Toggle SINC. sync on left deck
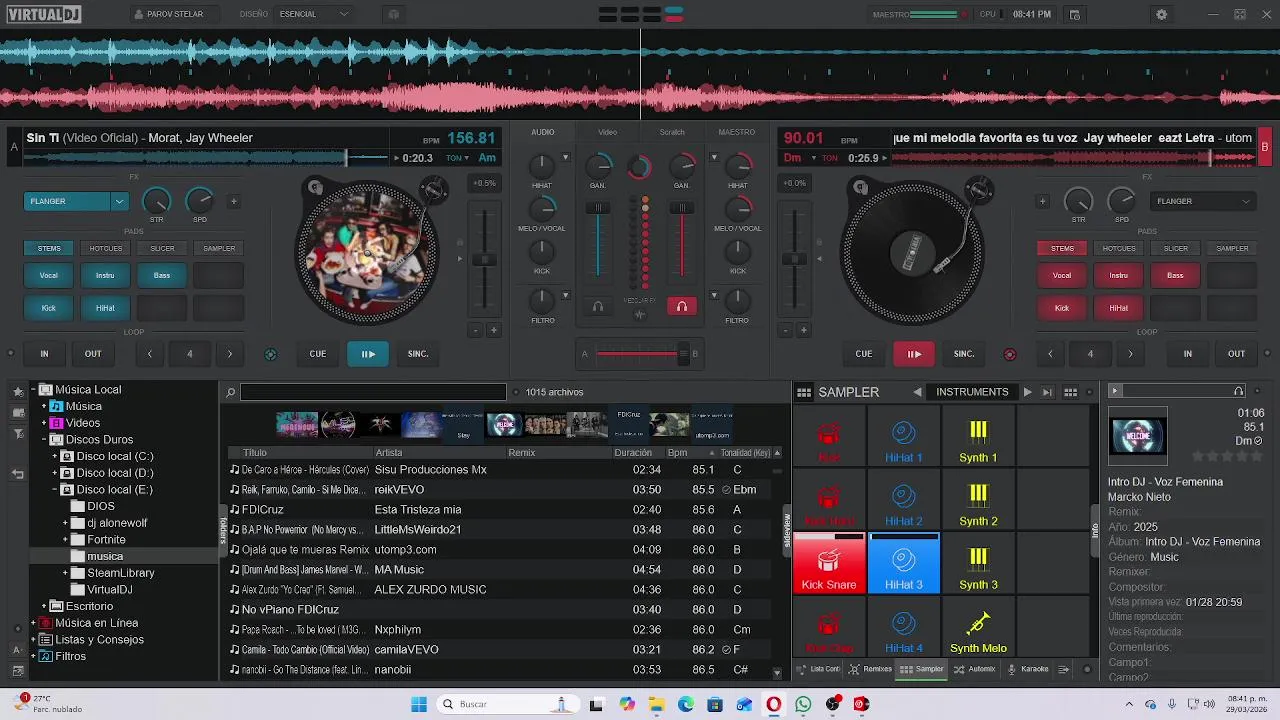Viewport: 1280px width, 720px height. coord(418,354)
